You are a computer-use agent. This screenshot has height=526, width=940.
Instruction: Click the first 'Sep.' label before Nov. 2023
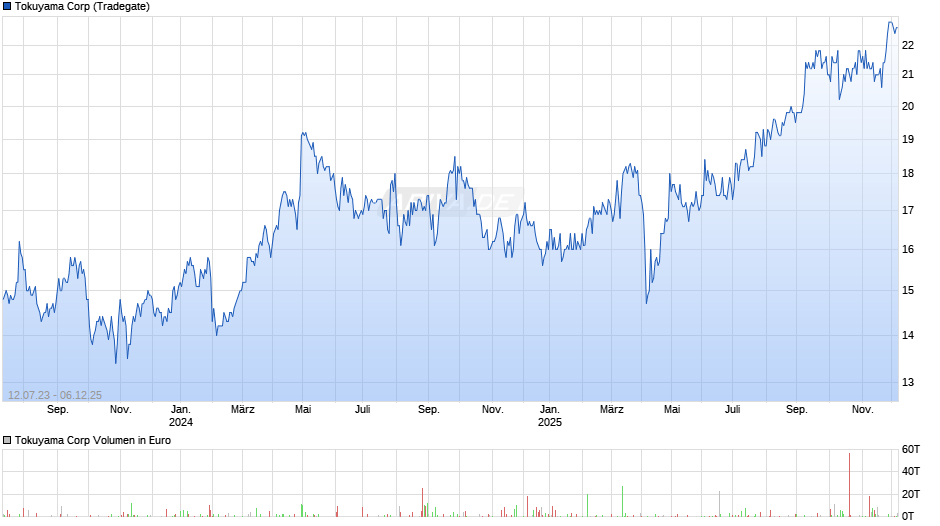click(x=58, y=410)
